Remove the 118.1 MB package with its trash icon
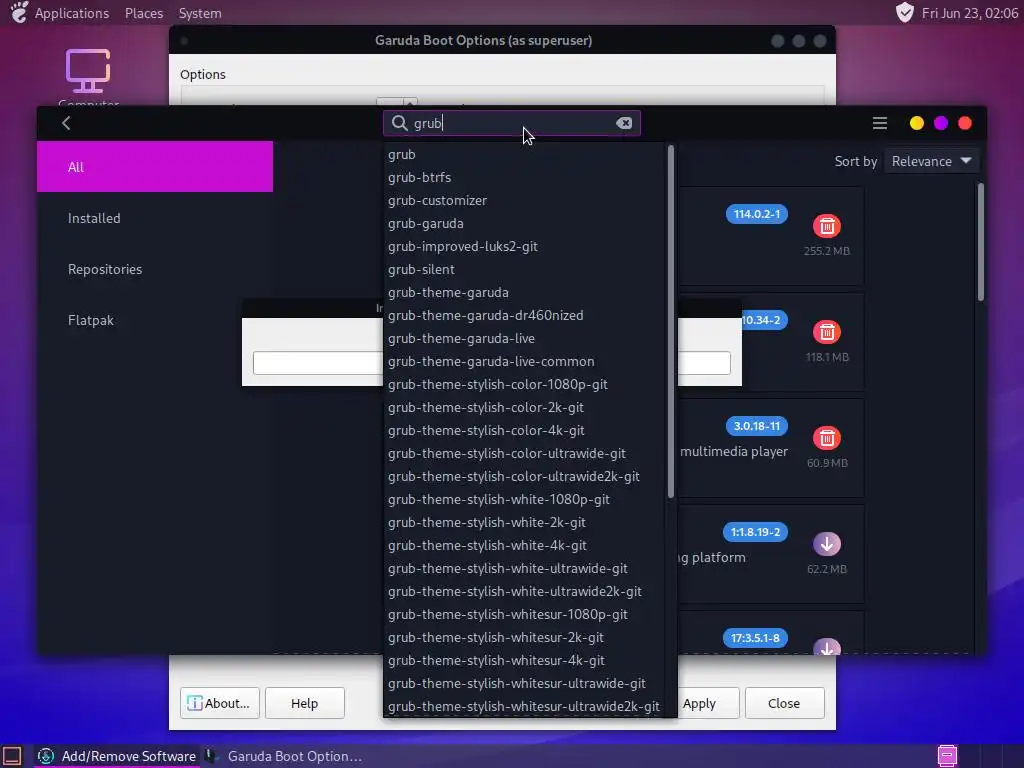Image resolution: width=1024 pixels, height=768 pixels. click(827, 332)
